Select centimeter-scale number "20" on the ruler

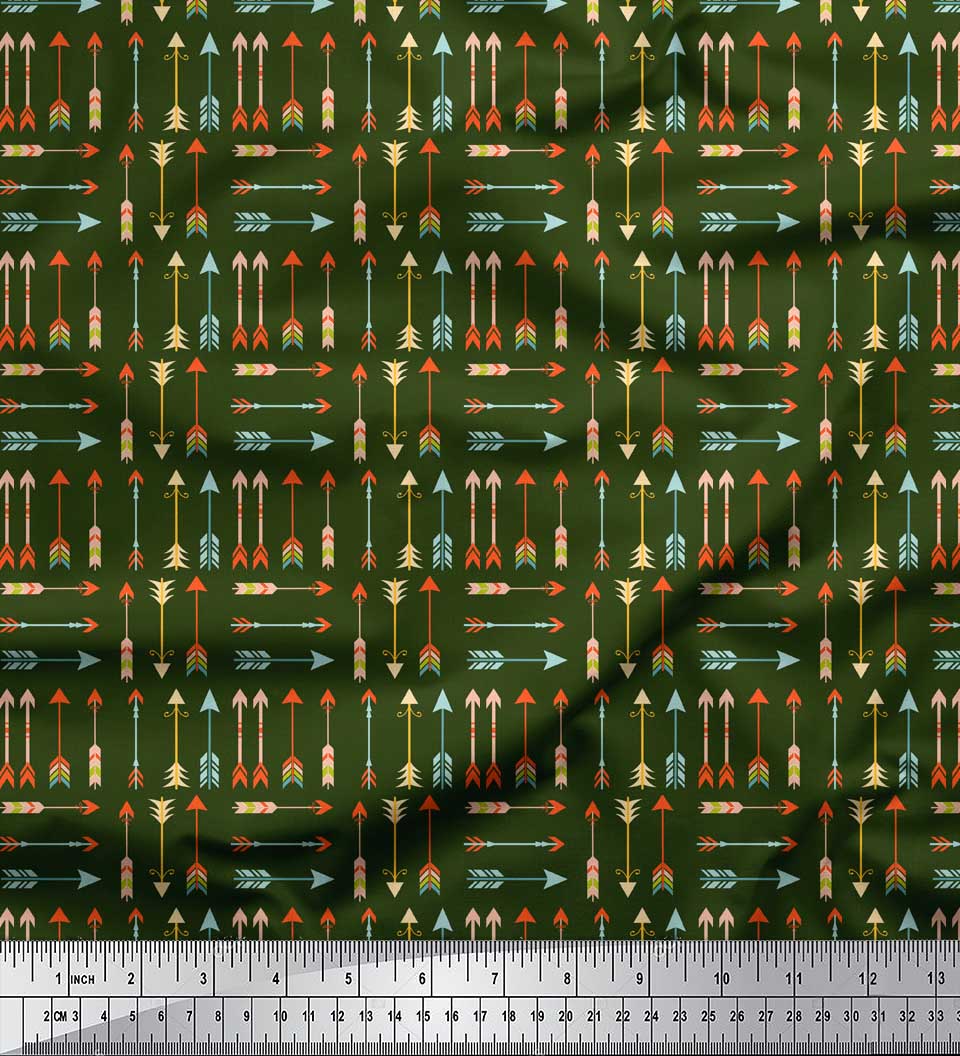[565, 1016]
